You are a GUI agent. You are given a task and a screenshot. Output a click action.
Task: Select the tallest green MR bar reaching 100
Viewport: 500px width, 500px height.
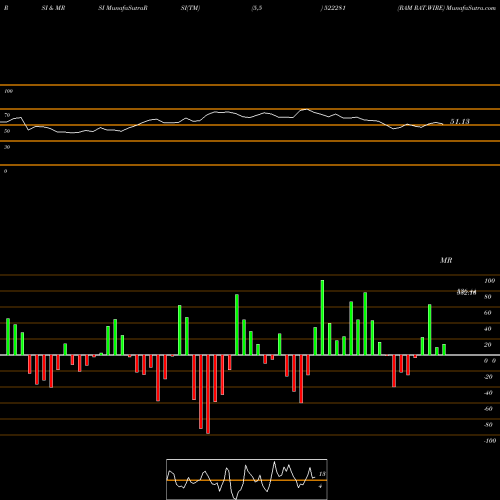322,317
